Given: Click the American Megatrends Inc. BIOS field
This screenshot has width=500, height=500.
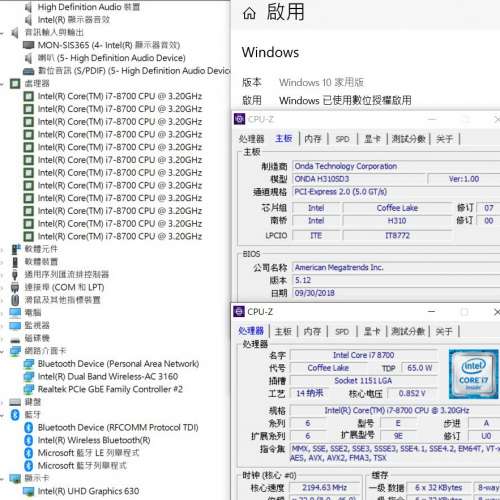Looking at the screenshot, I should [x=396, y=267].
